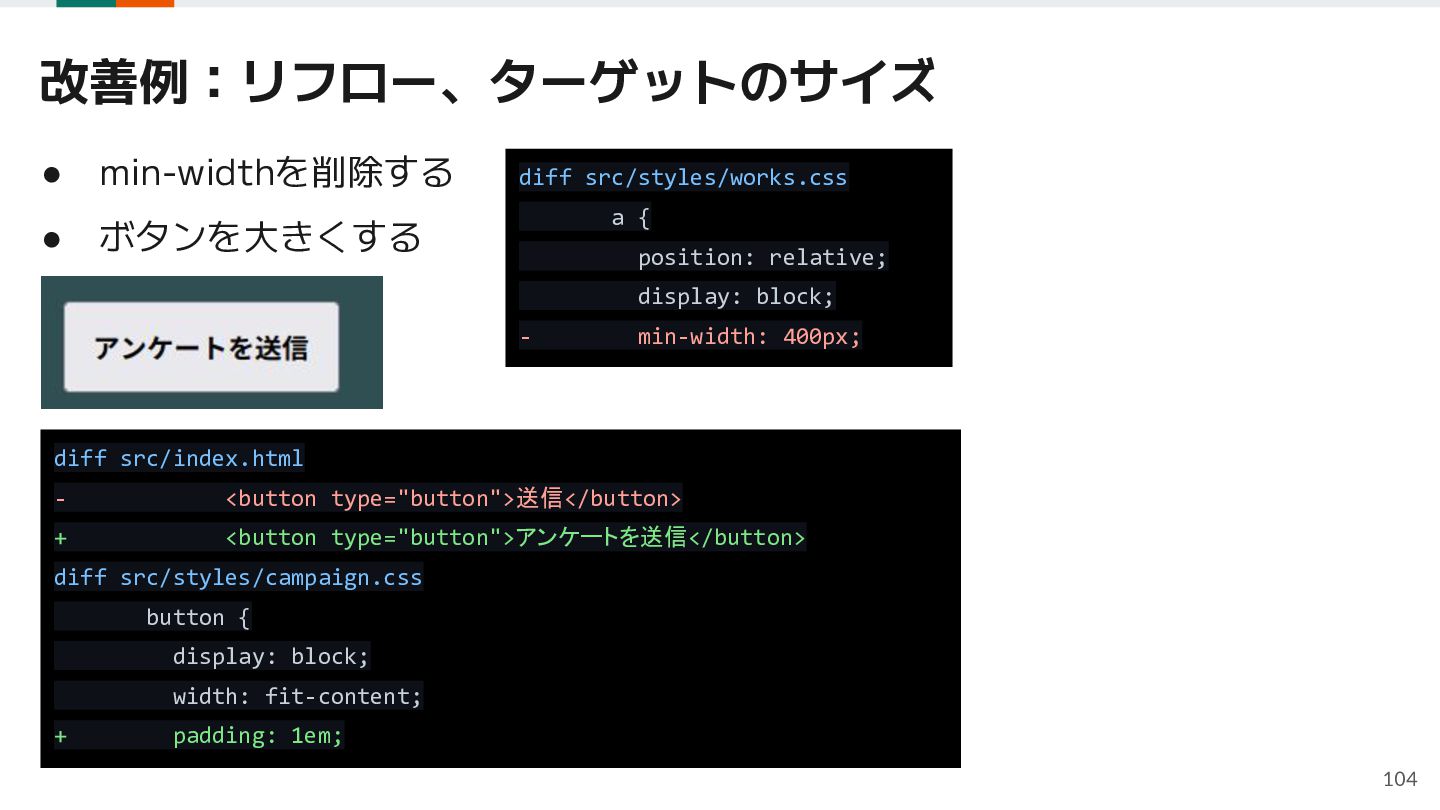
Task: Click the added 'padding: 1em;' line
Action: [199, 736]
